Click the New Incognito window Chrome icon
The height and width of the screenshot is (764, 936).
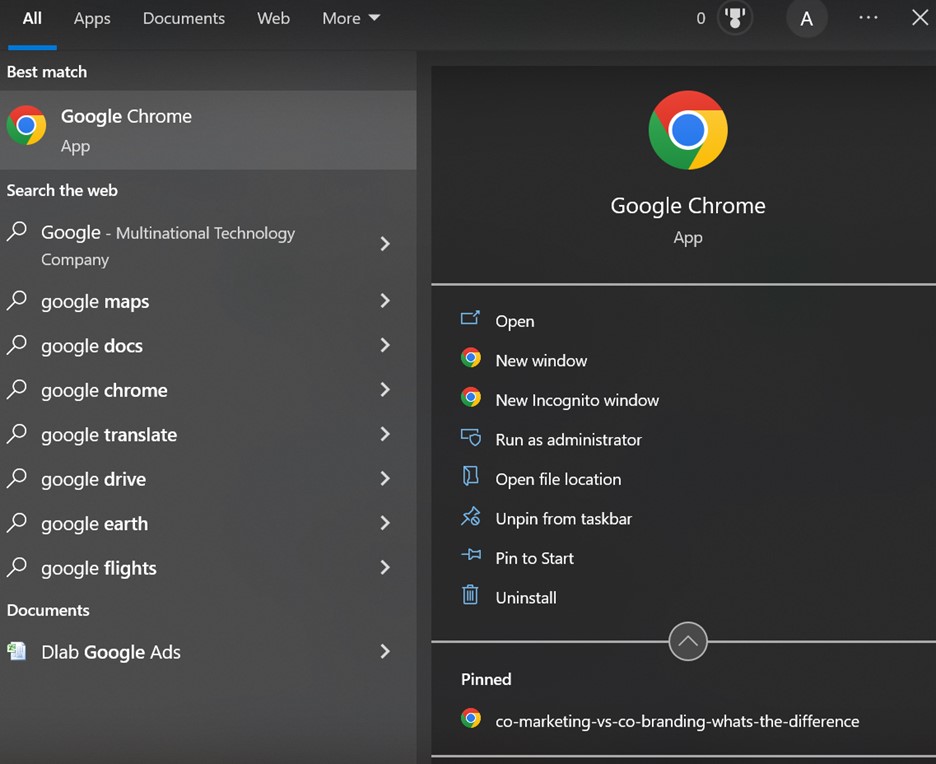470,398
